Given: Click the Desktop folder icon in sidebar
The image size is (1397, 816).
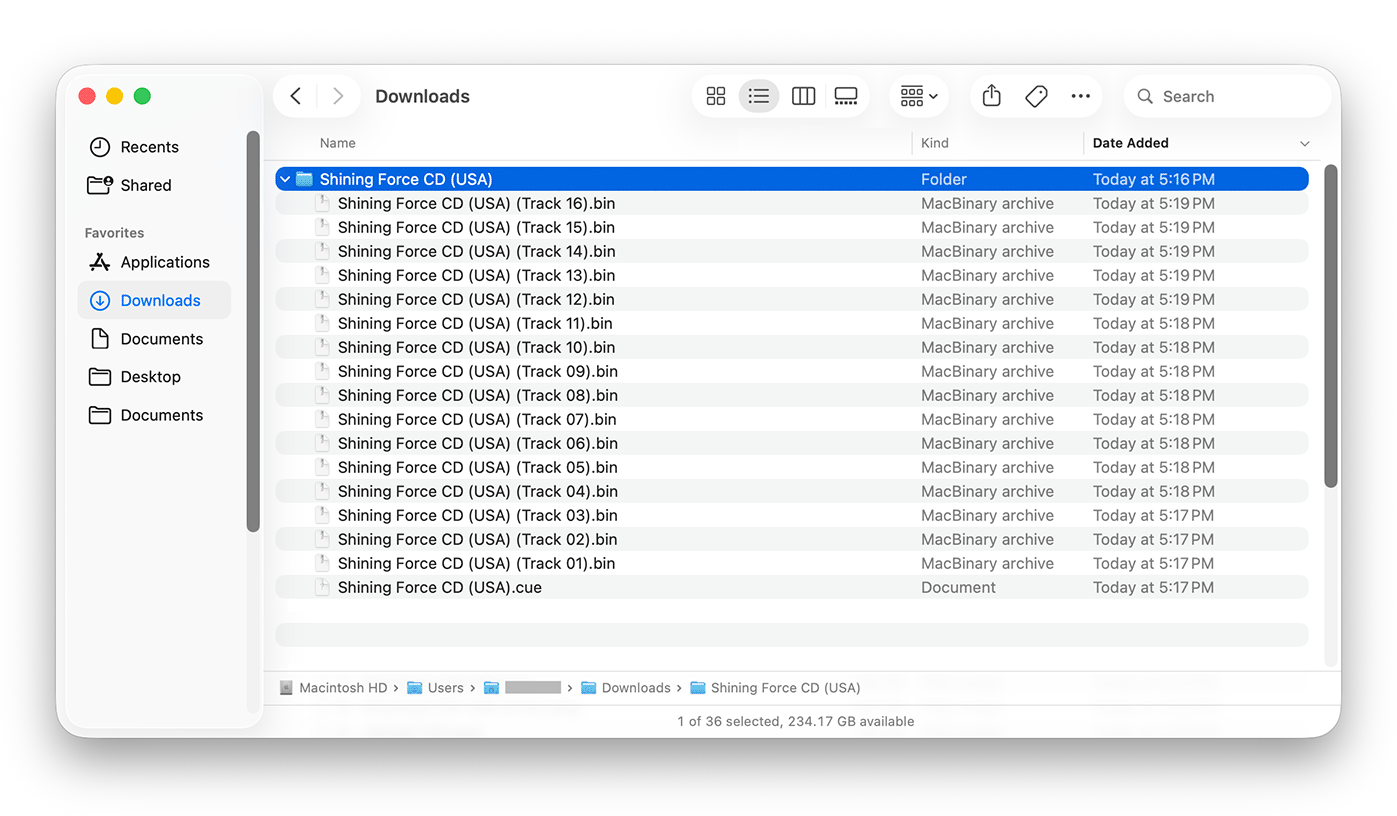Looking at the screenshot, I should coord(100,377).
